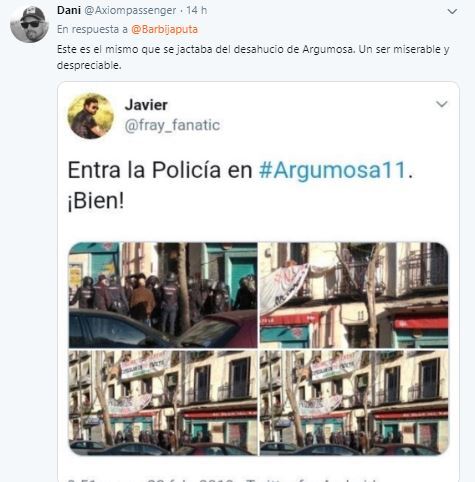Open the #Argumosa11 hashtag
The image size is (475, 482).
(x=333, y=170)
